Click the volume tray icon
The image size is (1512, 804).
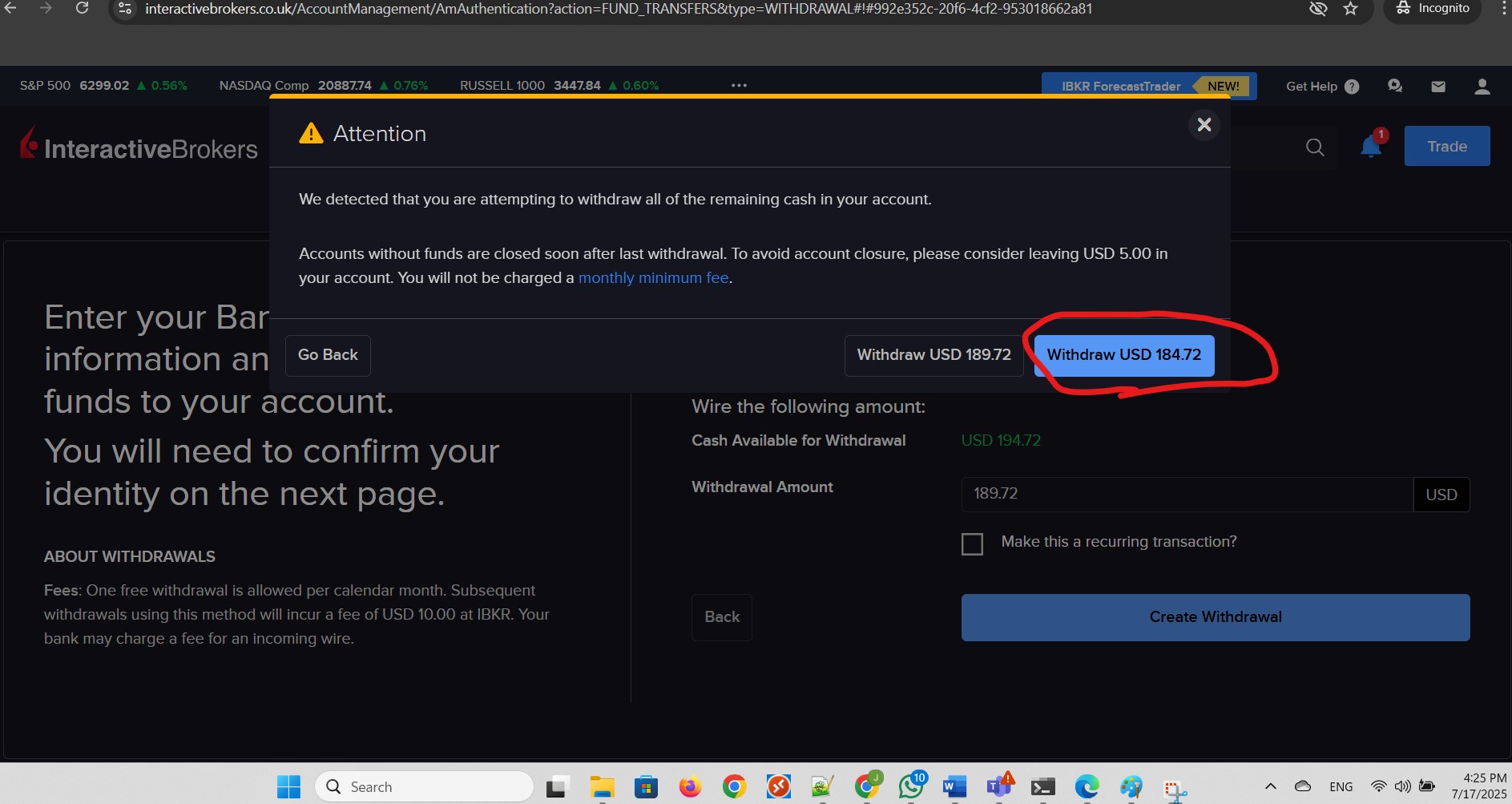tap(1402, 786)
